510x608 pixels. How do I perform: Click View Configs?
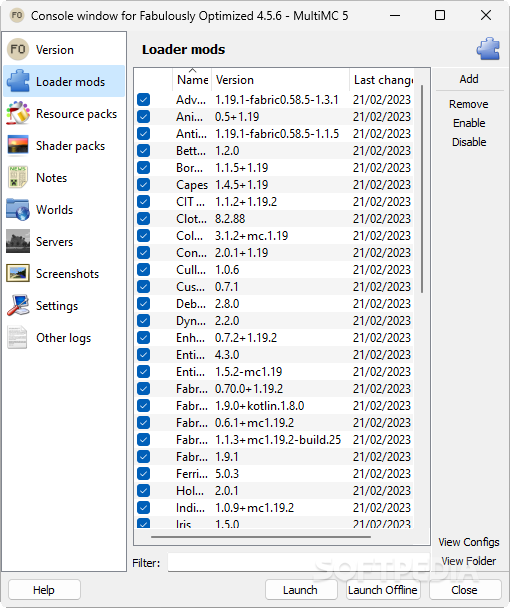click(x=469, y=542)
